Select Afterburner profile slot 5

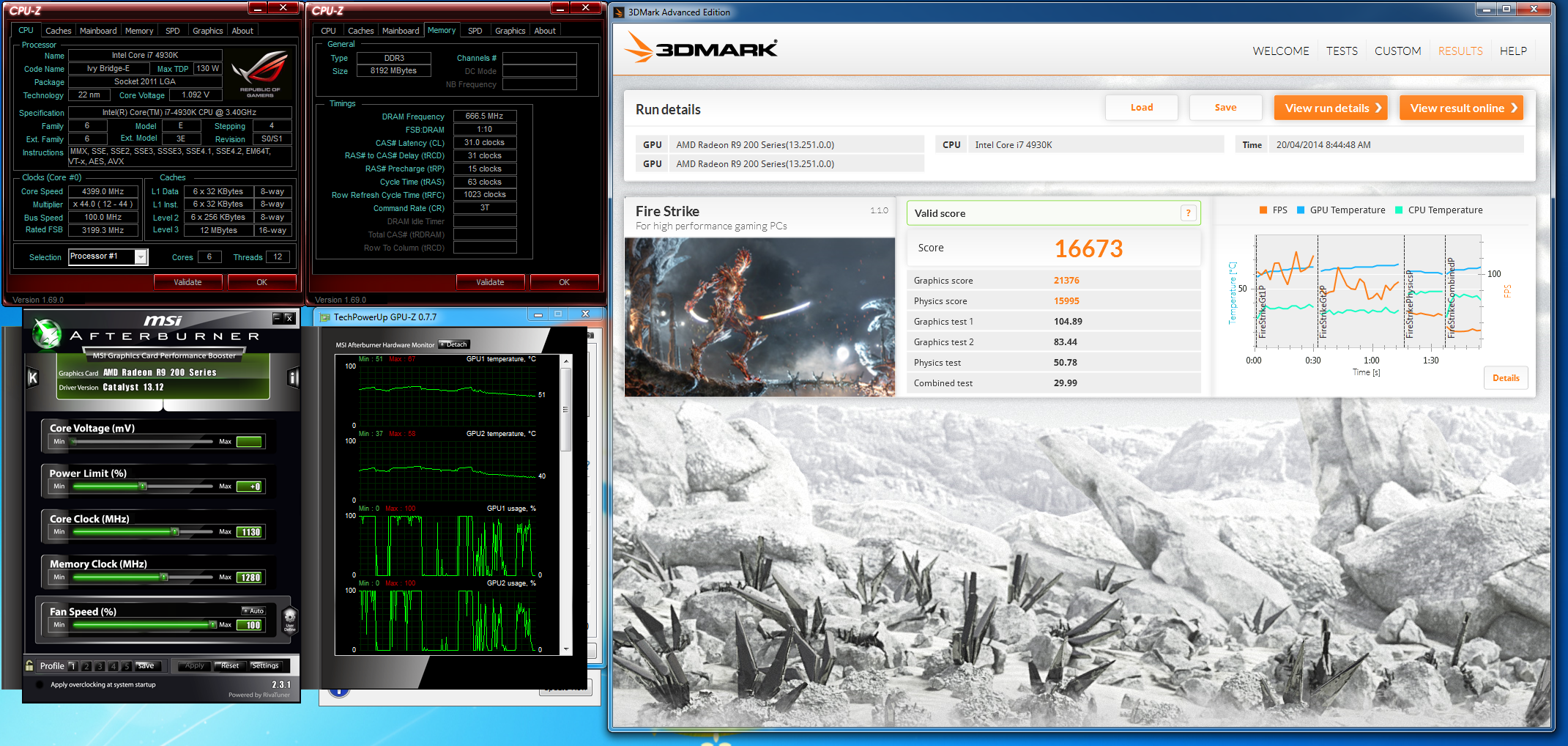pos(126,666)
